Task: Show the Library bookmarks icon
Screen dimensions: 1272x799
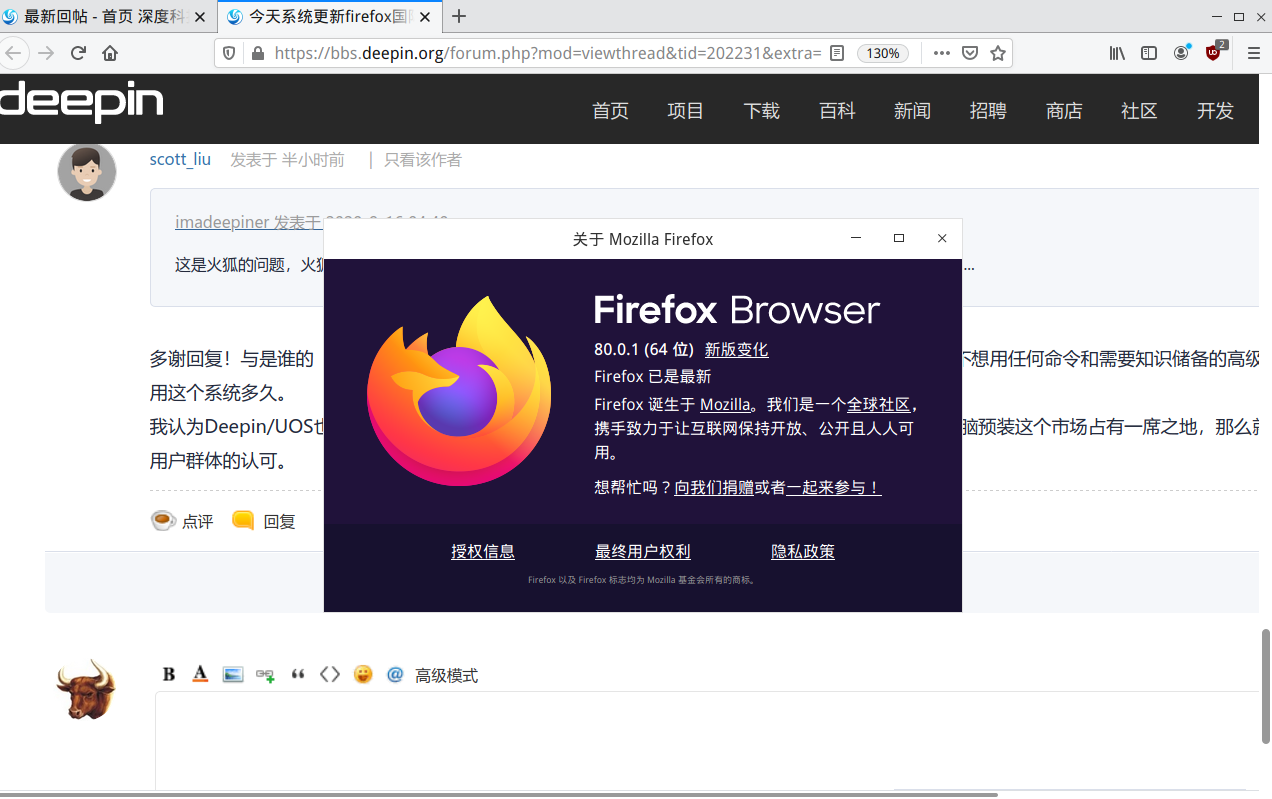Action: (x=1117, y=53)
